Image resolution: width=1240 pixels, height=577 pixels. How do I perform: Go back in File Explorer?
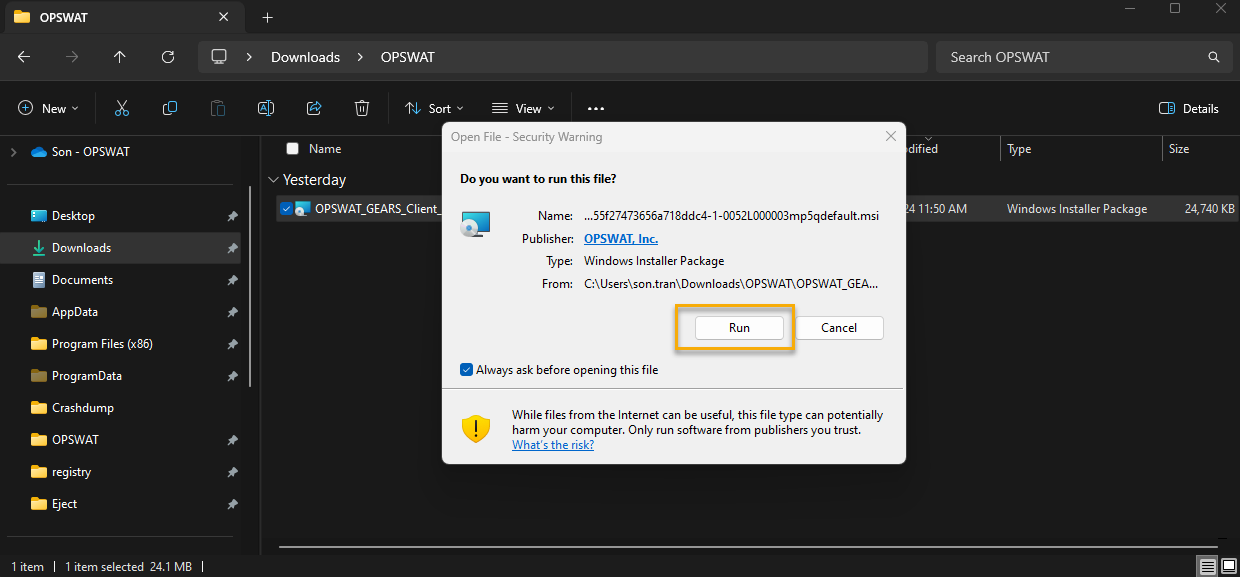click(24, 57)
